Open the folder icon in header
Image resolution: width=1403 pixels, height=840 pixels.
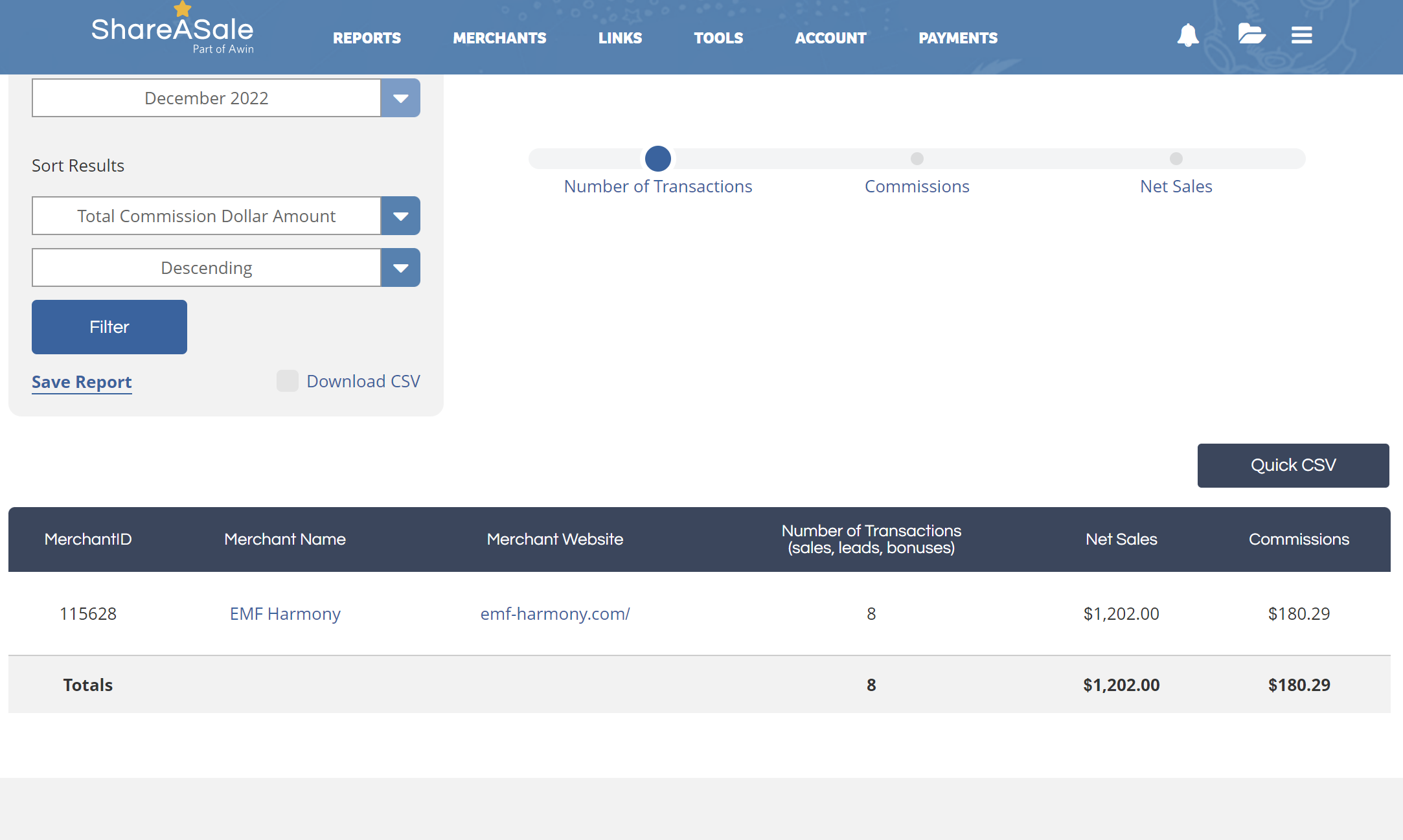point(1251,34)
